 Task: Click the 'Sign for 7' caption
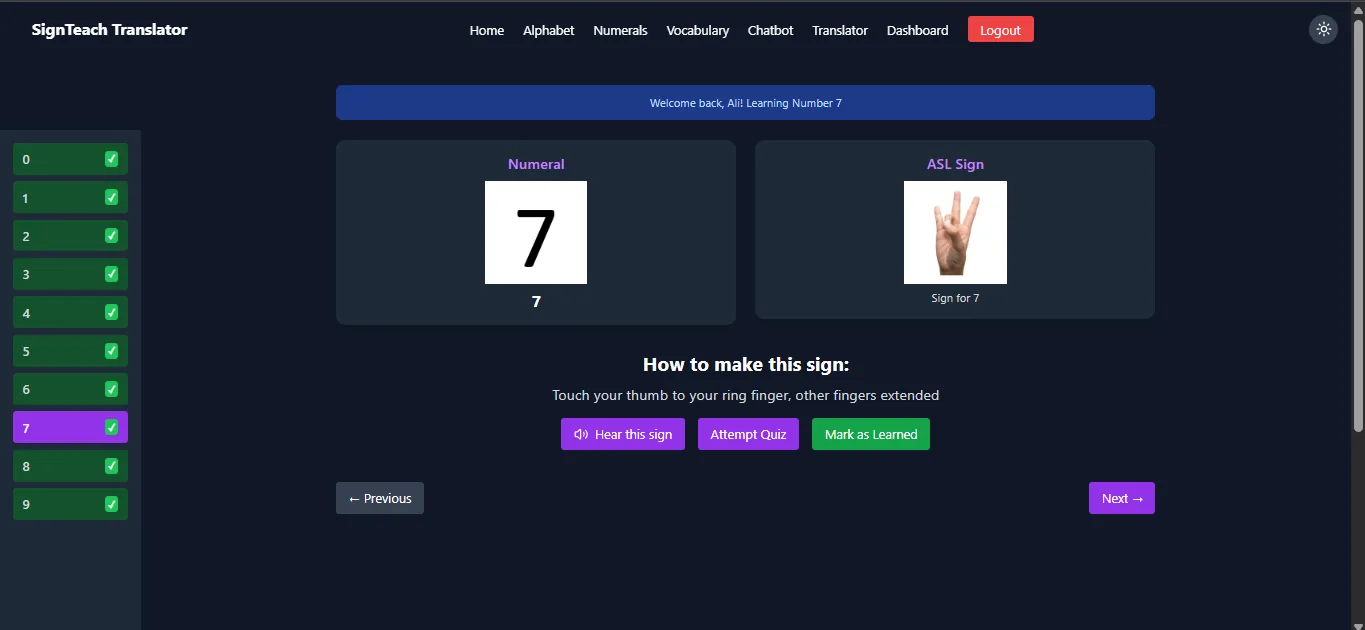point(955,298)
